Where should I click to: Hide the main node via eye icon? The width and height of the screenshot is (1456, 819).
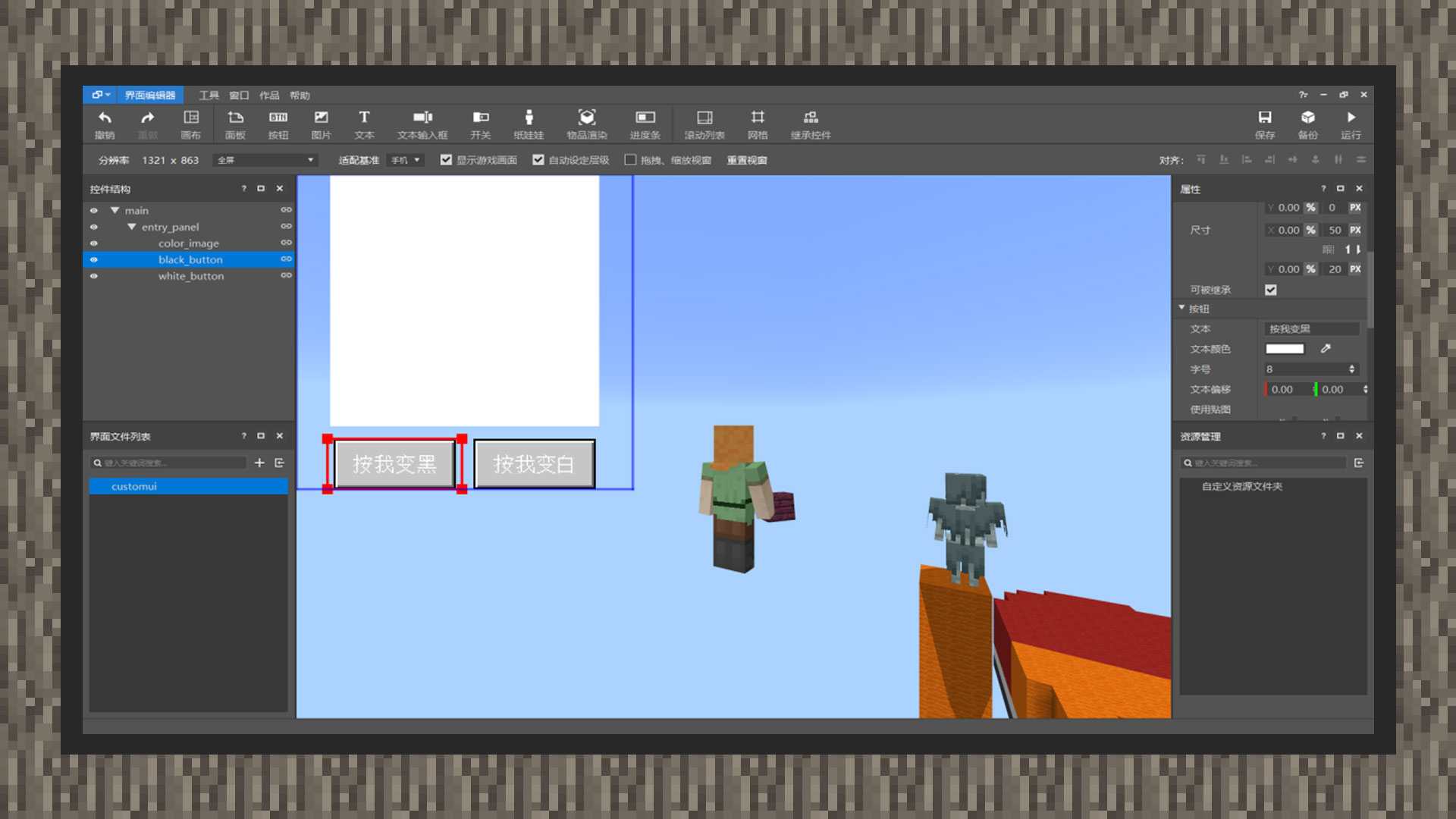[x=94, y=211]
